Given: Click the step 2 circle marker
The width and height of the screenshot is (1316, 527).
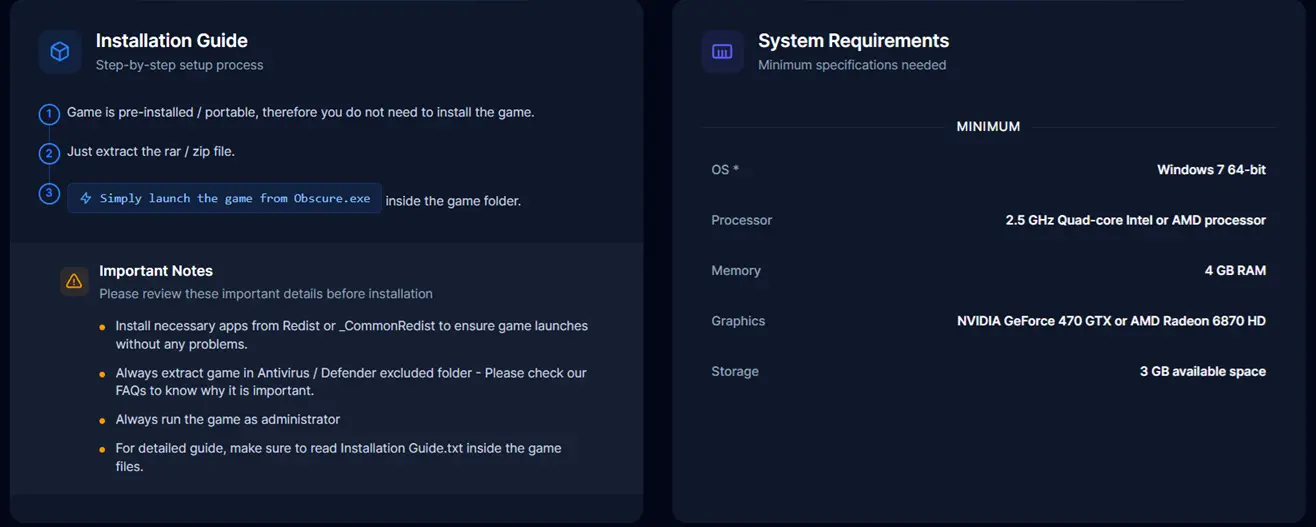Looking at the screenshot, I should (49, 153).
